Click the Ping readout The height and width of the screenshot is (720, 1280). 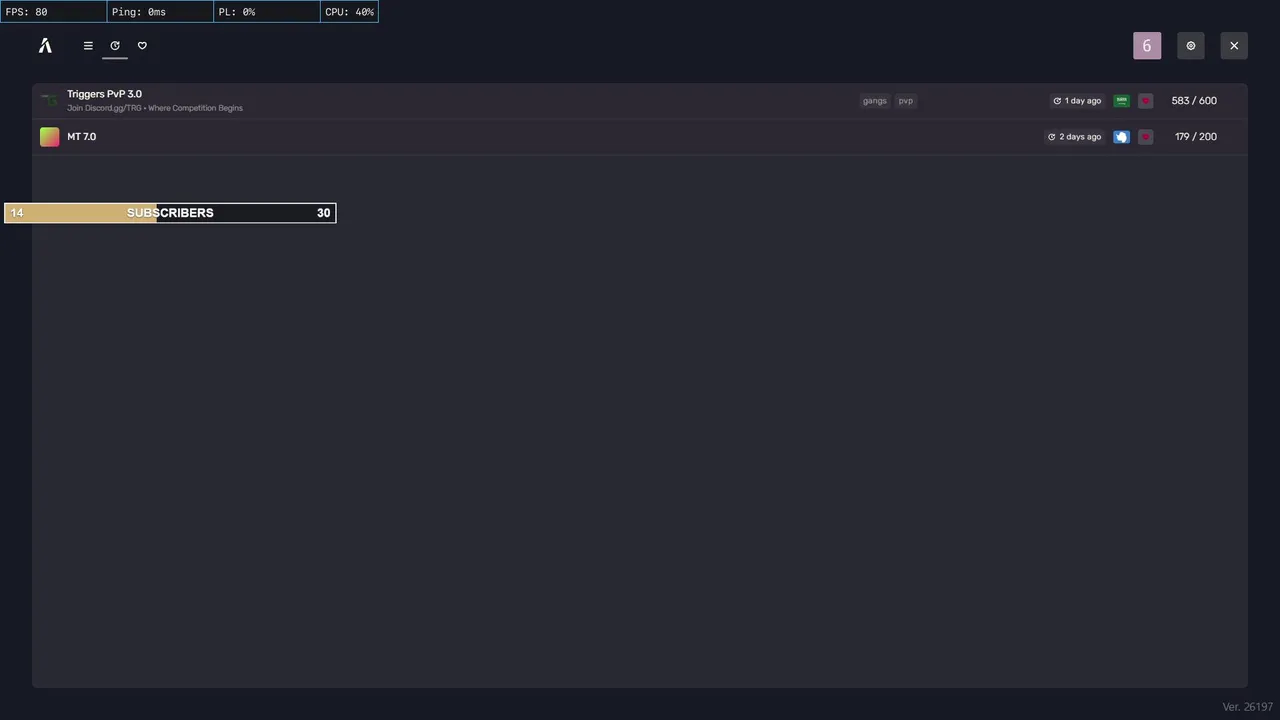(160, 12)
